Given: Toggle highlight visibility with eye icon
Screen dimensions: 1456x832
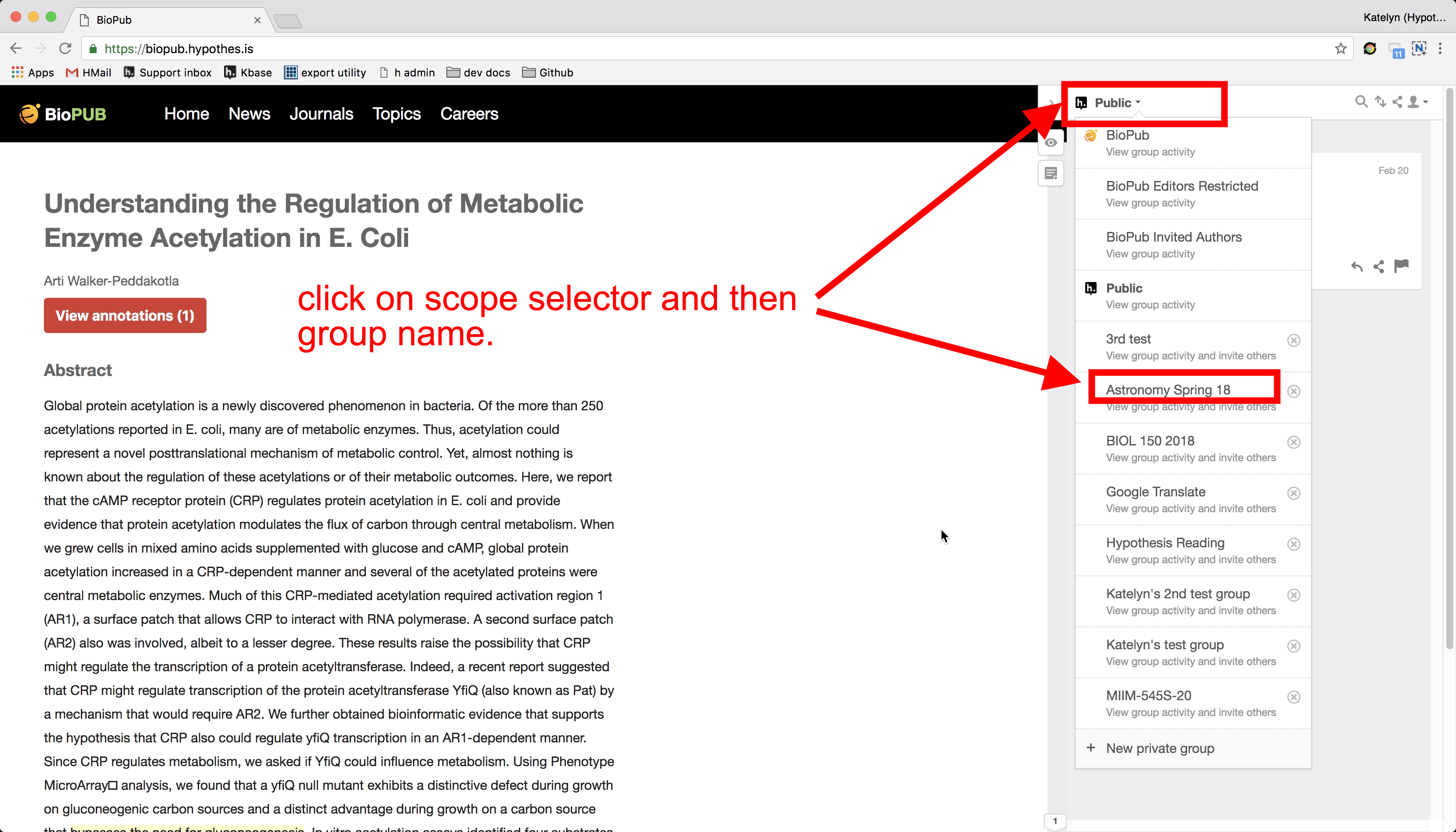Looking at the screenshot, I should click(x=1050, y=143).
